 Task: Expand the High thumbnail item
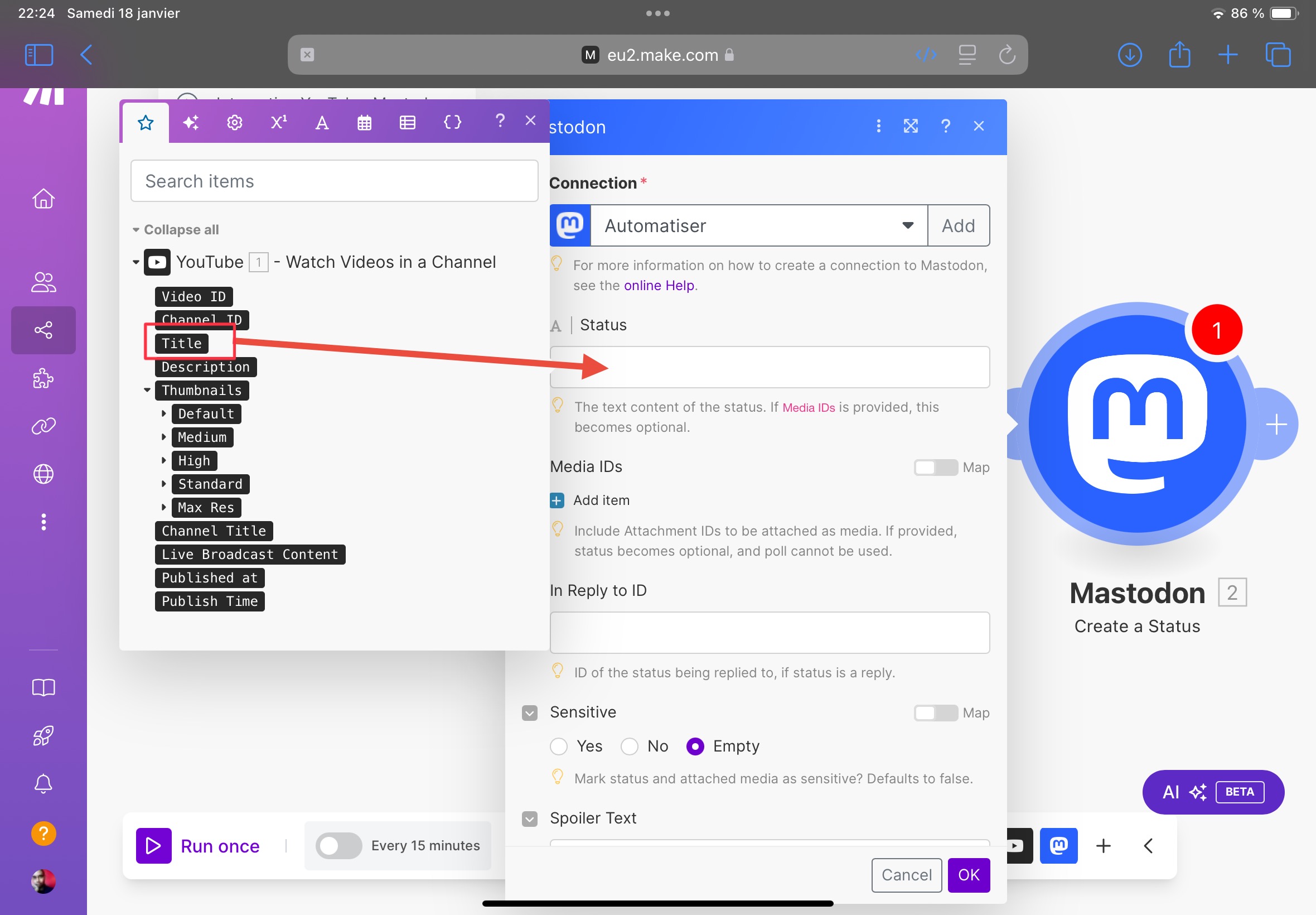pyautogui.click(x=164, y=460)
